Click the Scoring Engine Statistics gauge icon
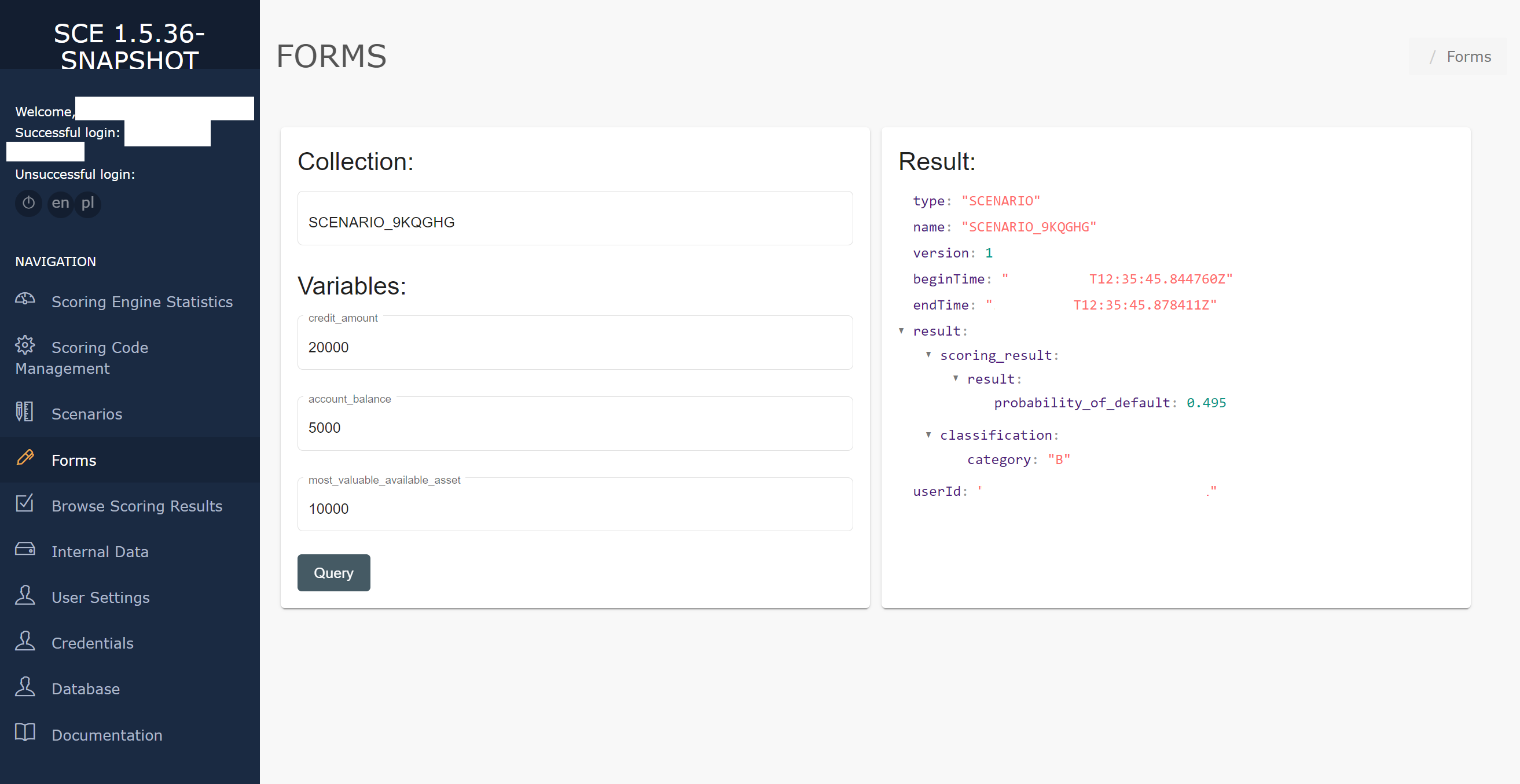The image size is (1520, 784). (25, 299)
